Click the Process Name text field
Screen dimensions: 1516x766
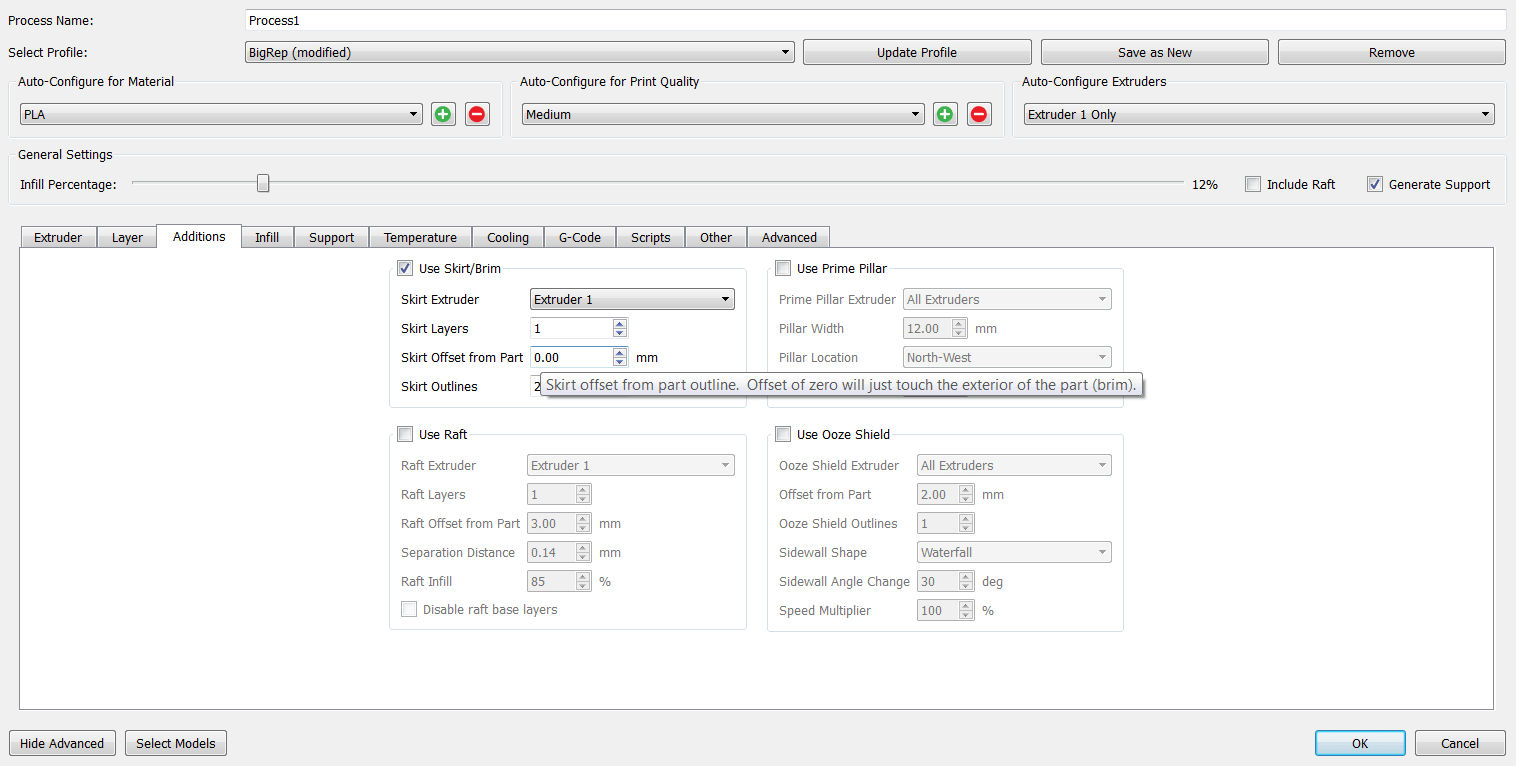874,20
